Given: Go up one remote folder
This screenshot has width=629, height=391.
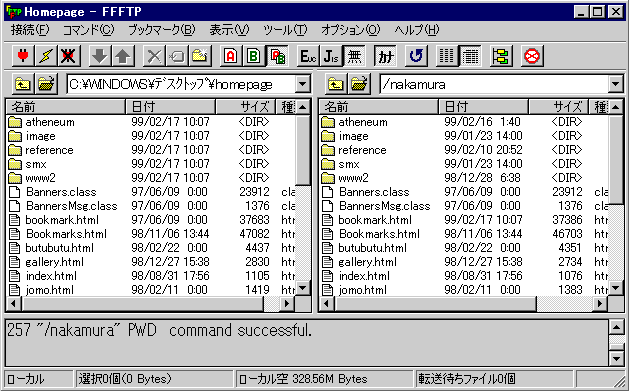Looking at the screenshot, I should tap(336, 84).
